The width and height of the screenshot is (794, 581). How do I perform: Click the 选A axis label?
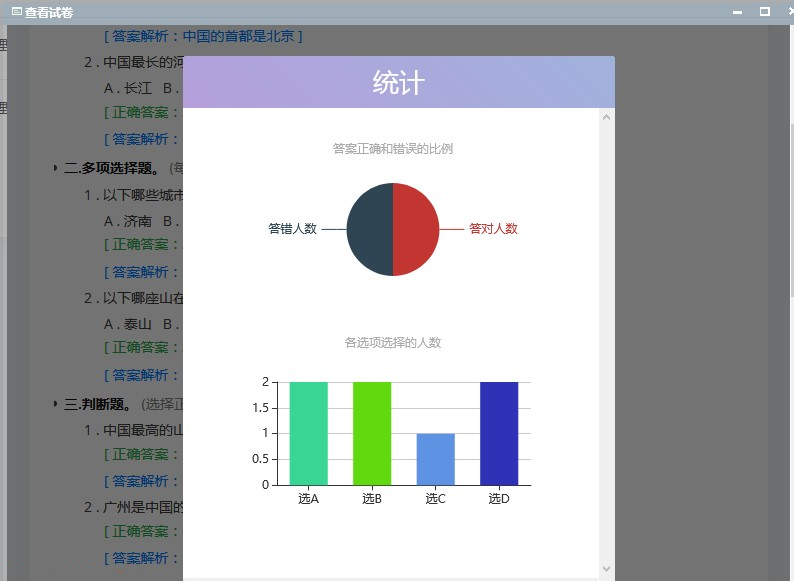tap(308, 499)
